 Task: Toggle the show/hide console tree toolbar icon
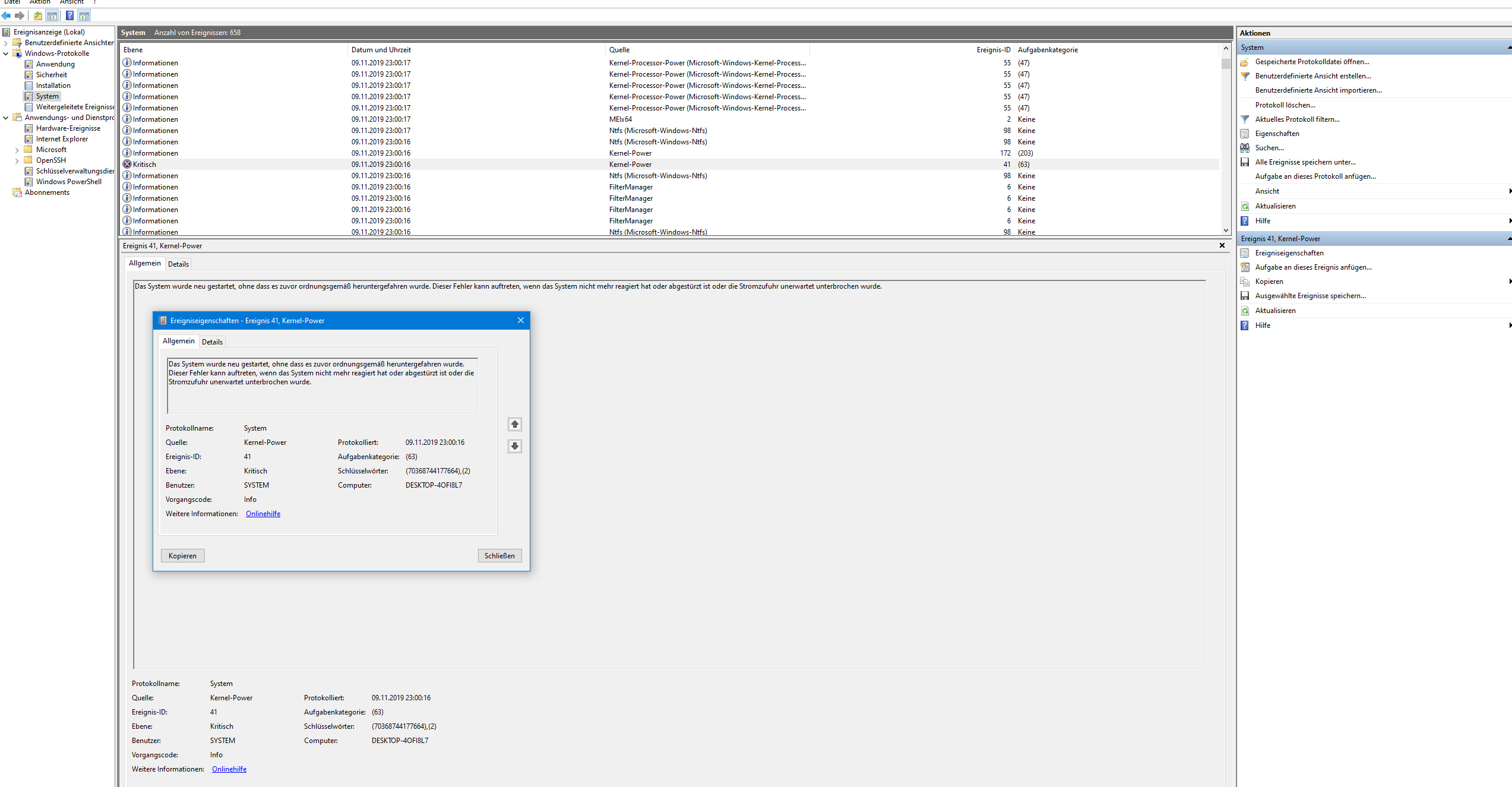(52, 16)
